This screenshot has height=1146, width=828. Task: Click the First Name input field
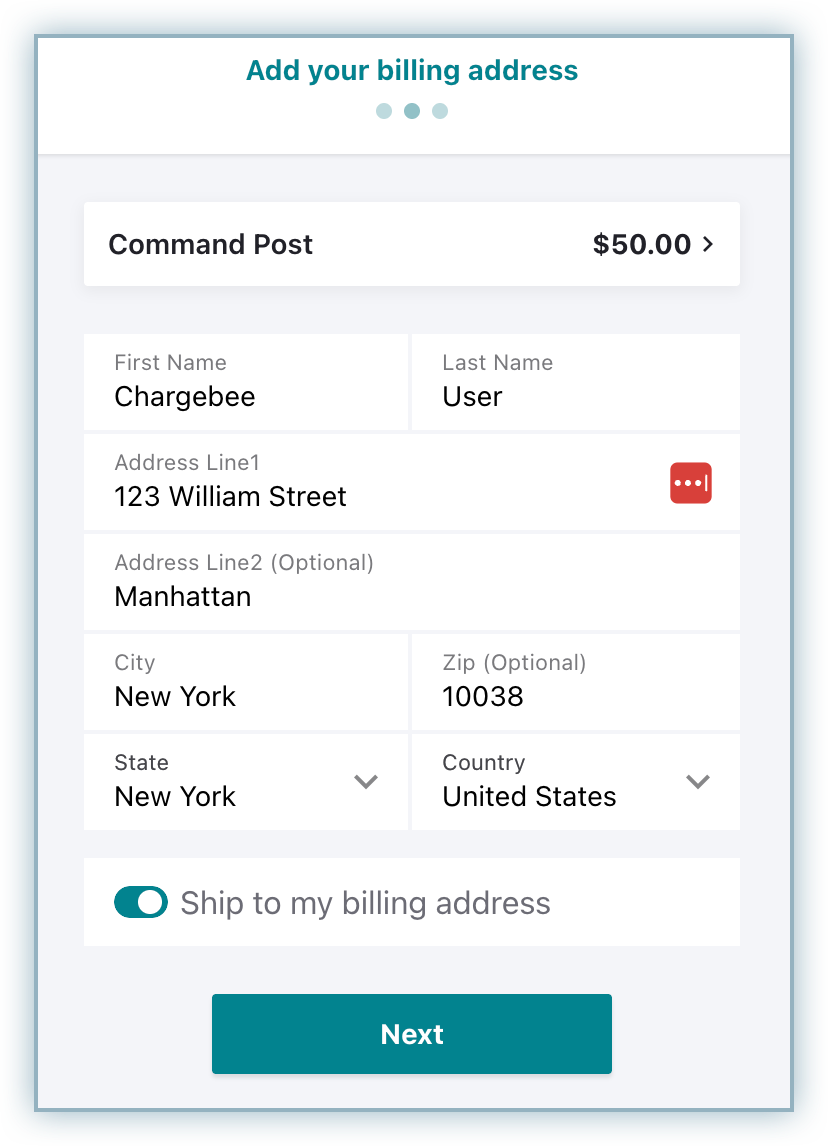(x=246, y=383)
